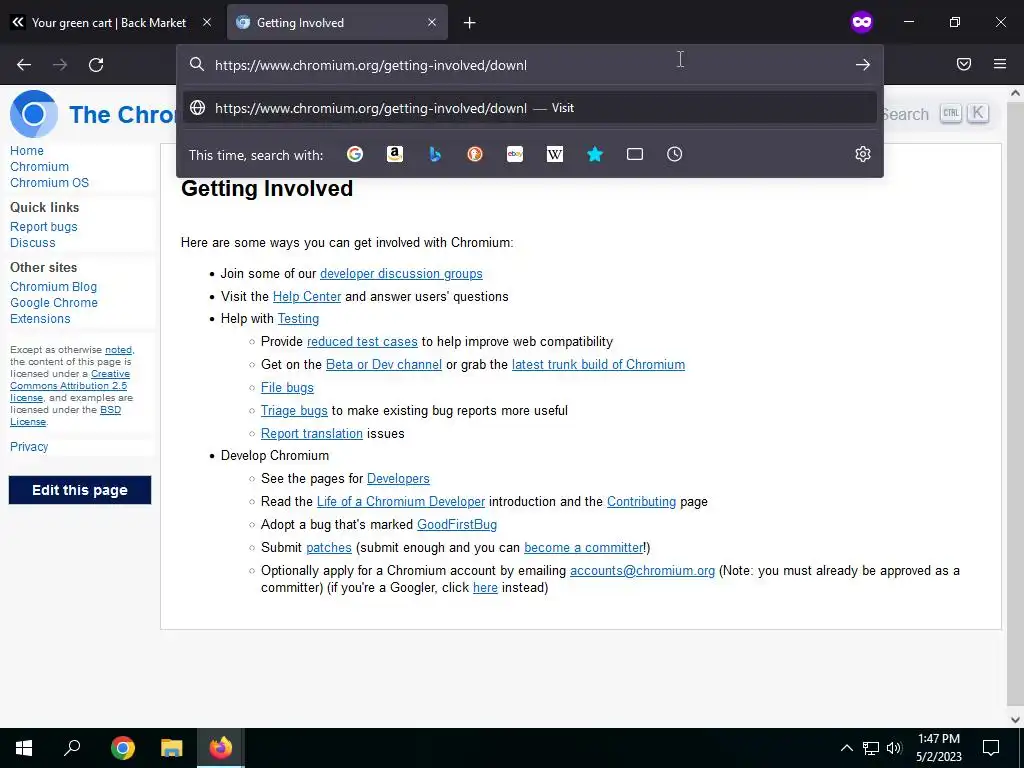Click the Chromium logo on the page

[x=33, y=114]
